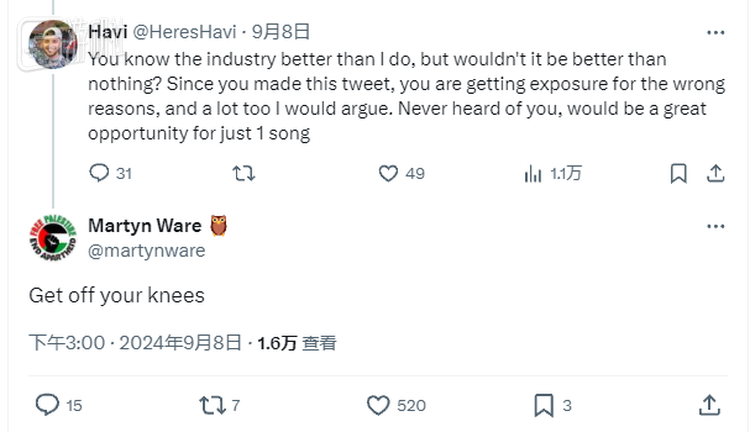750x432 pixels.
Task: Bookmark Havi's tweet
Action: click(x=679, y=173)
